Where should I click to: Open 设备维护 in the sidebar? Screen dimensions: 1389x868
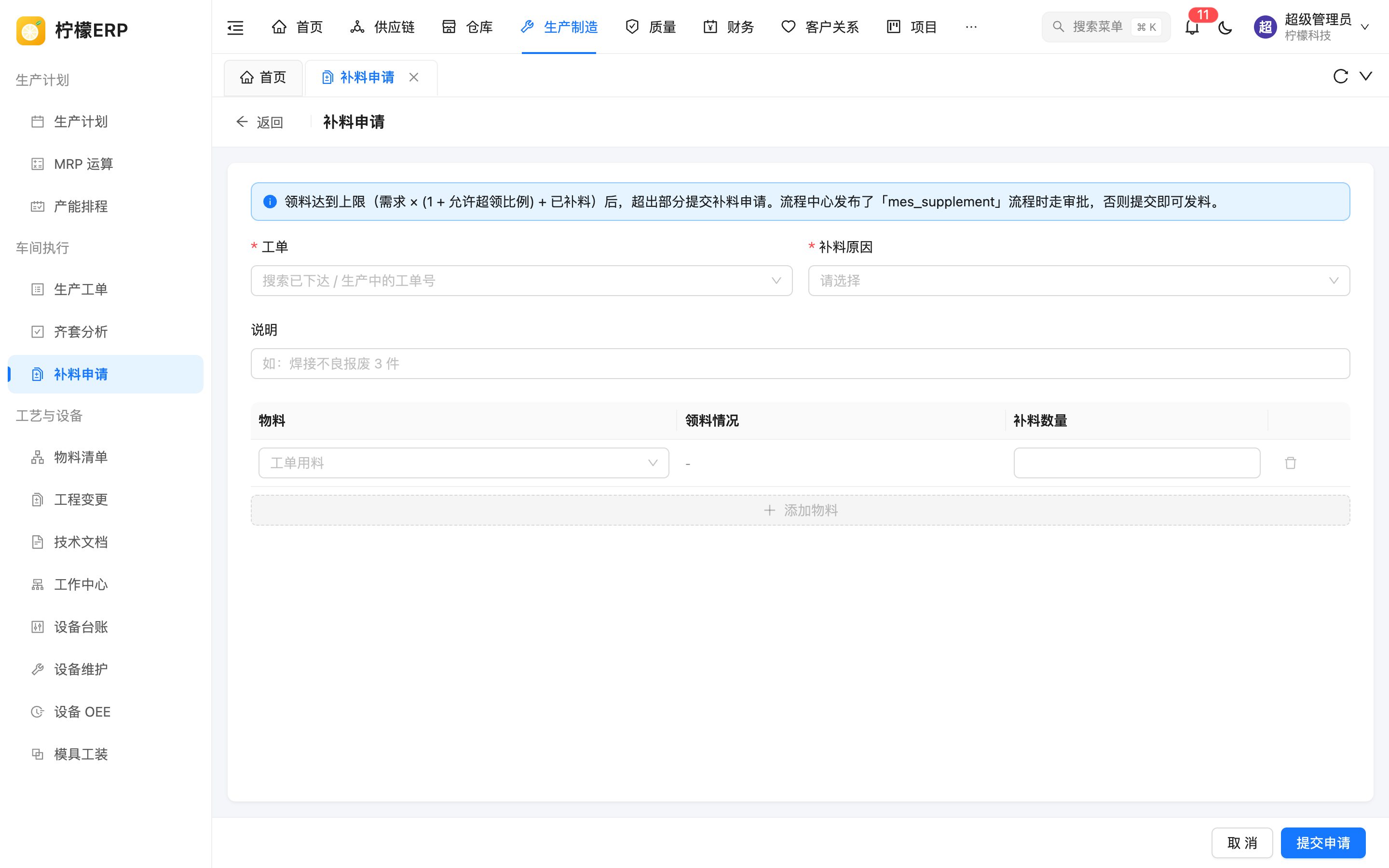pyautogui.click(x=106, y=669)
